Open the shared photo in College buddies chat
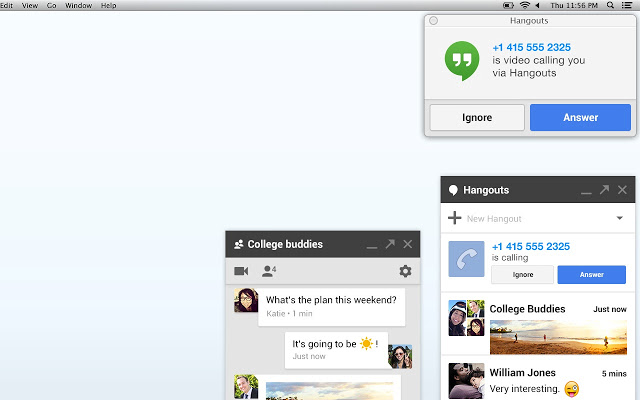This screenshot has width=640, height=400. [330, 391]
